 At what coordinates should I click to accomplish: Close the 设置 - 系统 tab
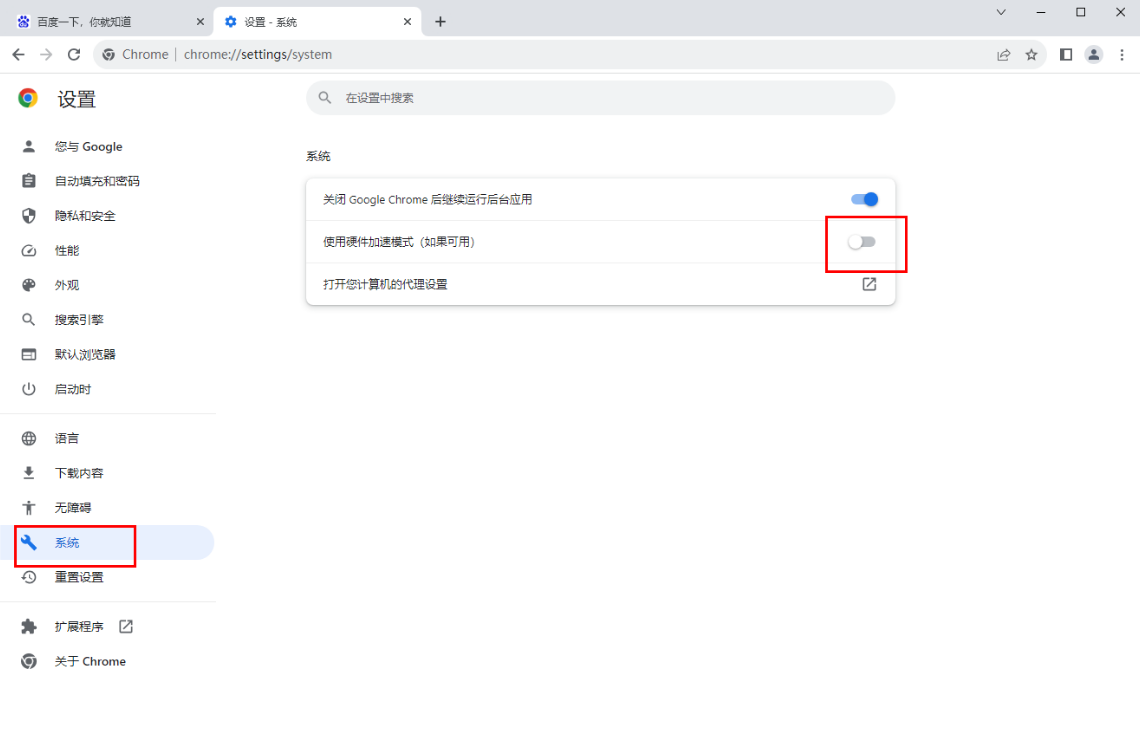click(x=407, y=22)
